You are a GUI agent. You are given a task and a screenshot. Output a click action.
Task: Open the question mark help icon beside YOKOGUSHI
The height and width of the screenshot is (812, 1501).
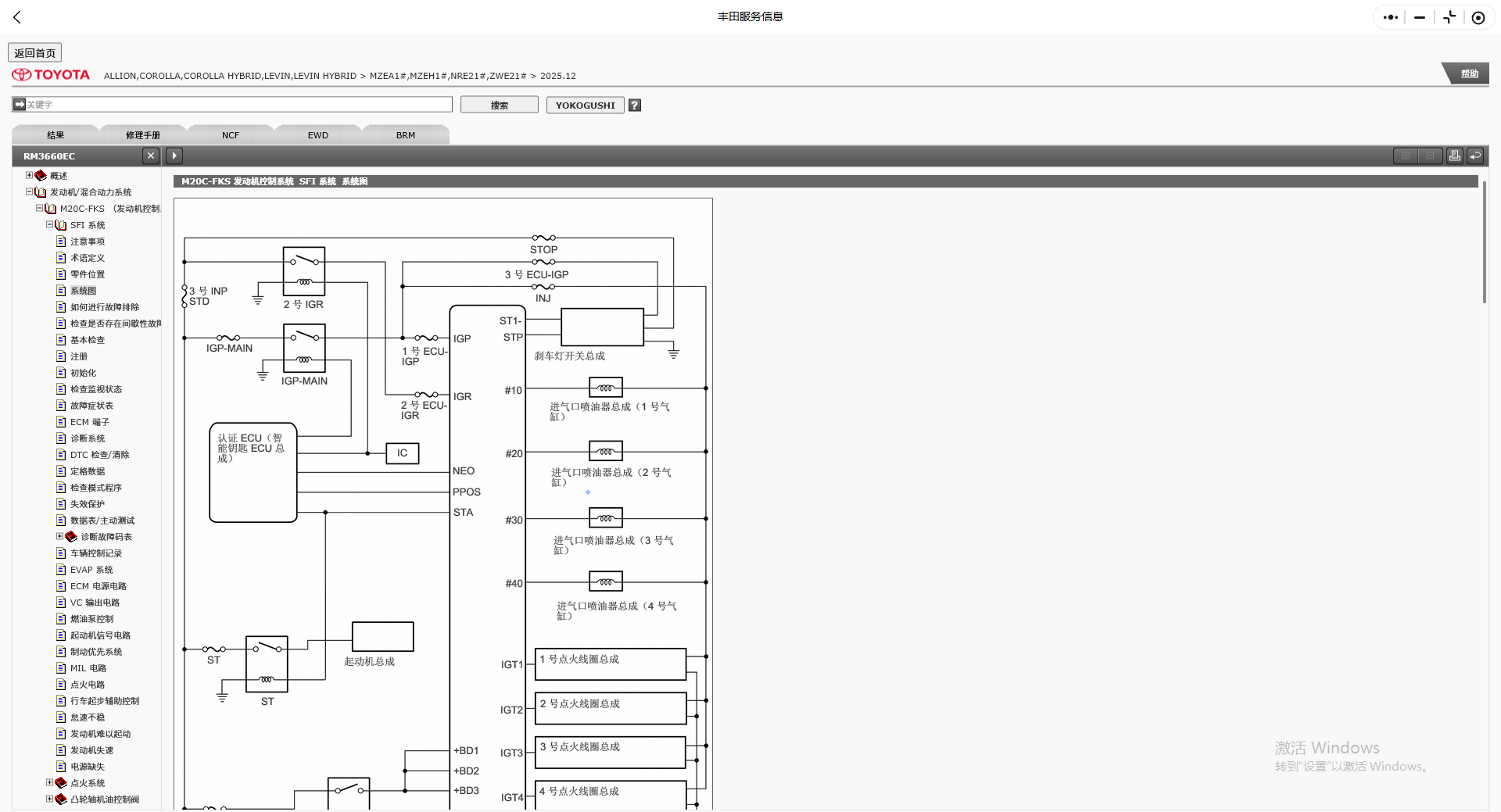635,105
